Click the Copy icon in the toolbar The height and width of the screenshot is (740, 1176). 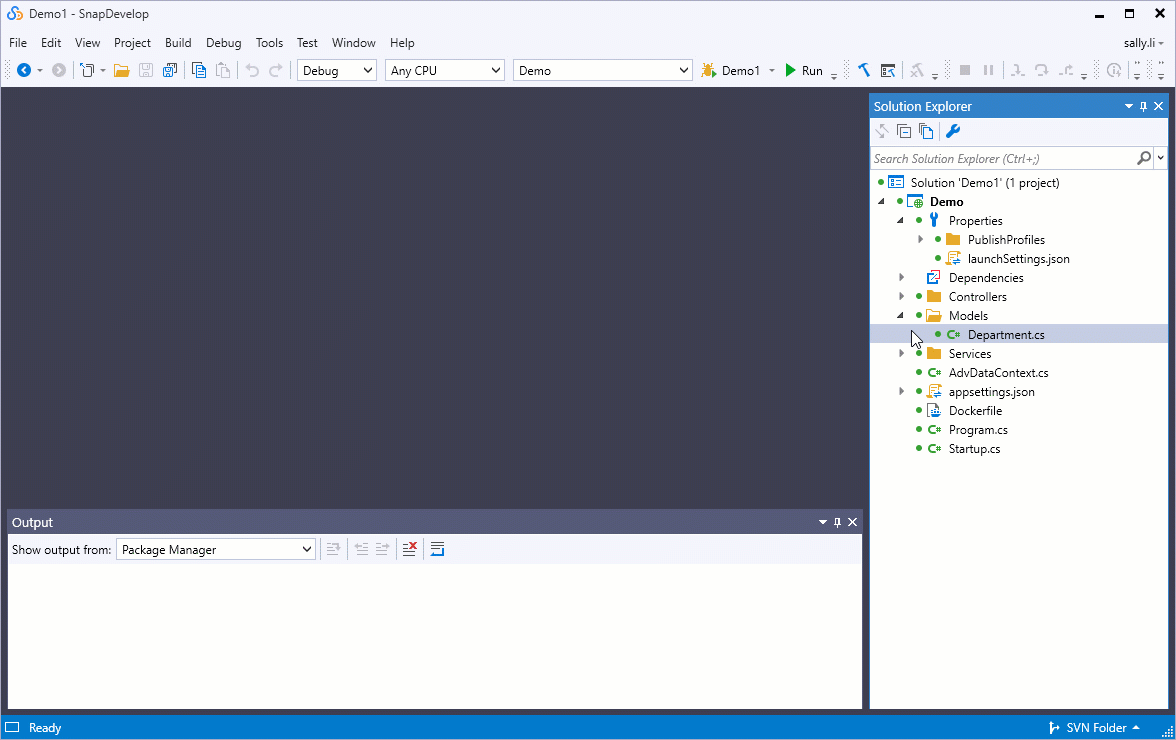[199, 70]
